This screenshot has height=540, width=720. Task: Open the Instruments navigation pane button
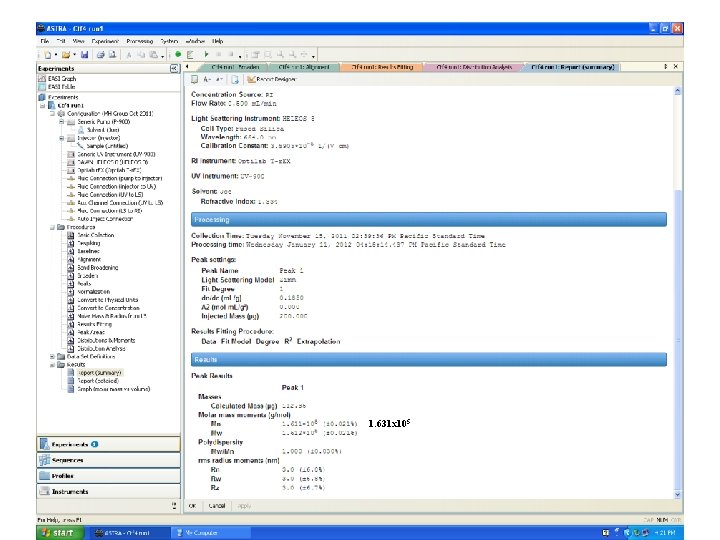(x=108, y=491)
